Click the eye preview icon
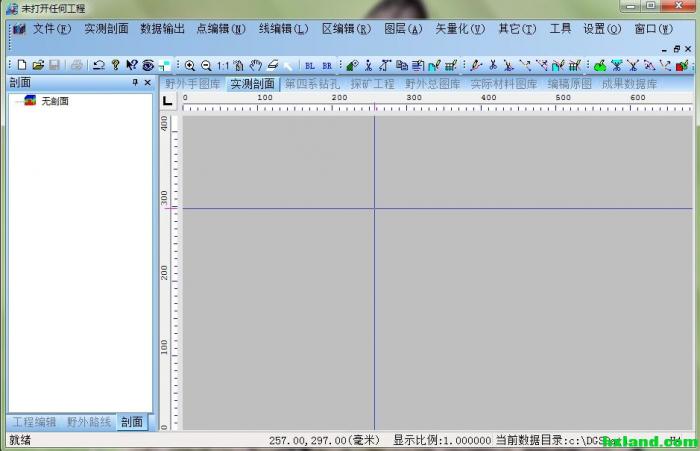Image resolution: width=700 pixels, height=451 pixels. click(x=148, y=65)
